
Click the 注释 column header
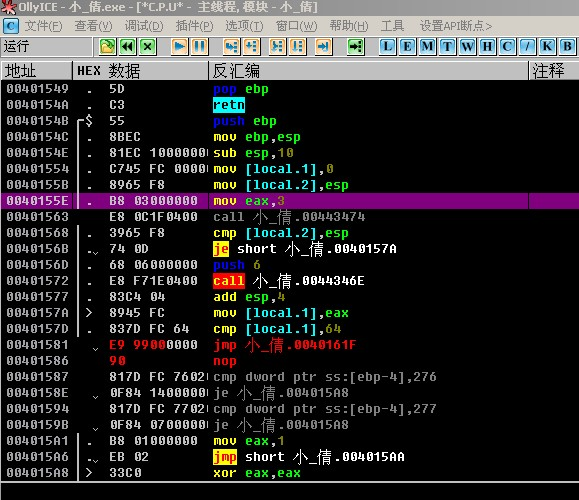tap(554, 71)
